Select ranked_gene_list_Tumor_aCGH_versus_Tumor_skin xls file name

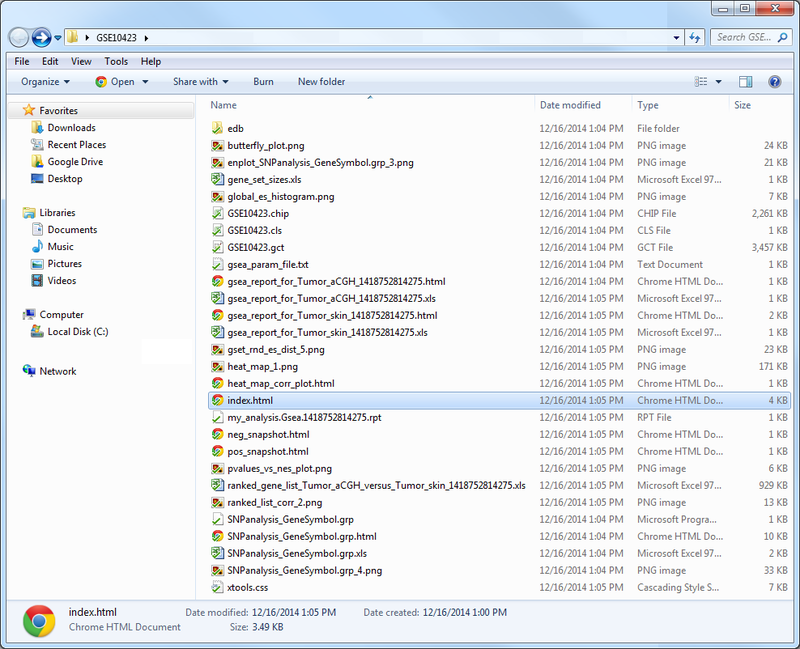pyautogui.click(x=377, y=485)
